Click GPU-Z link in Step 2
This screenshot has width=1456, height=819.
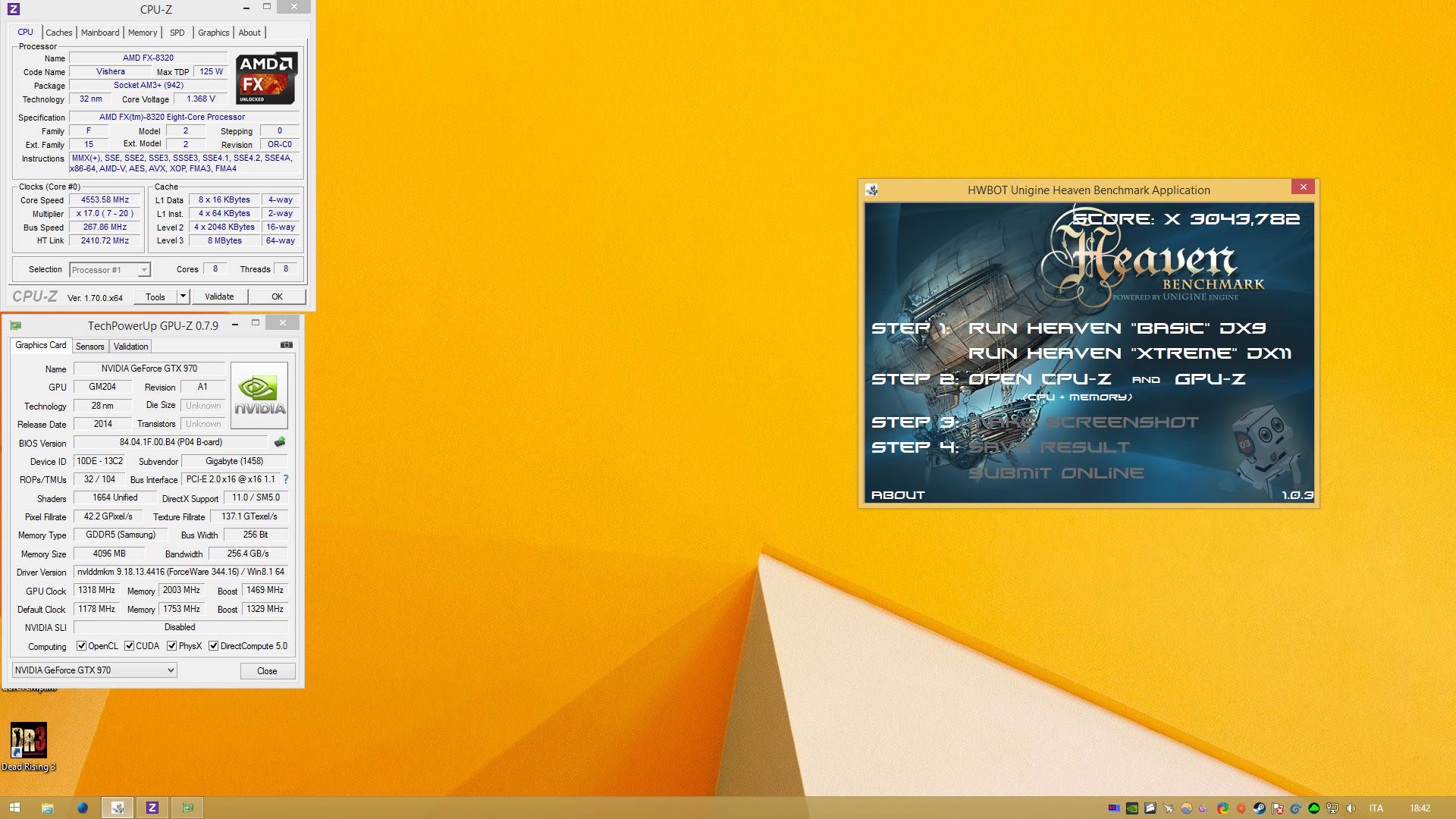(1210, 379)
